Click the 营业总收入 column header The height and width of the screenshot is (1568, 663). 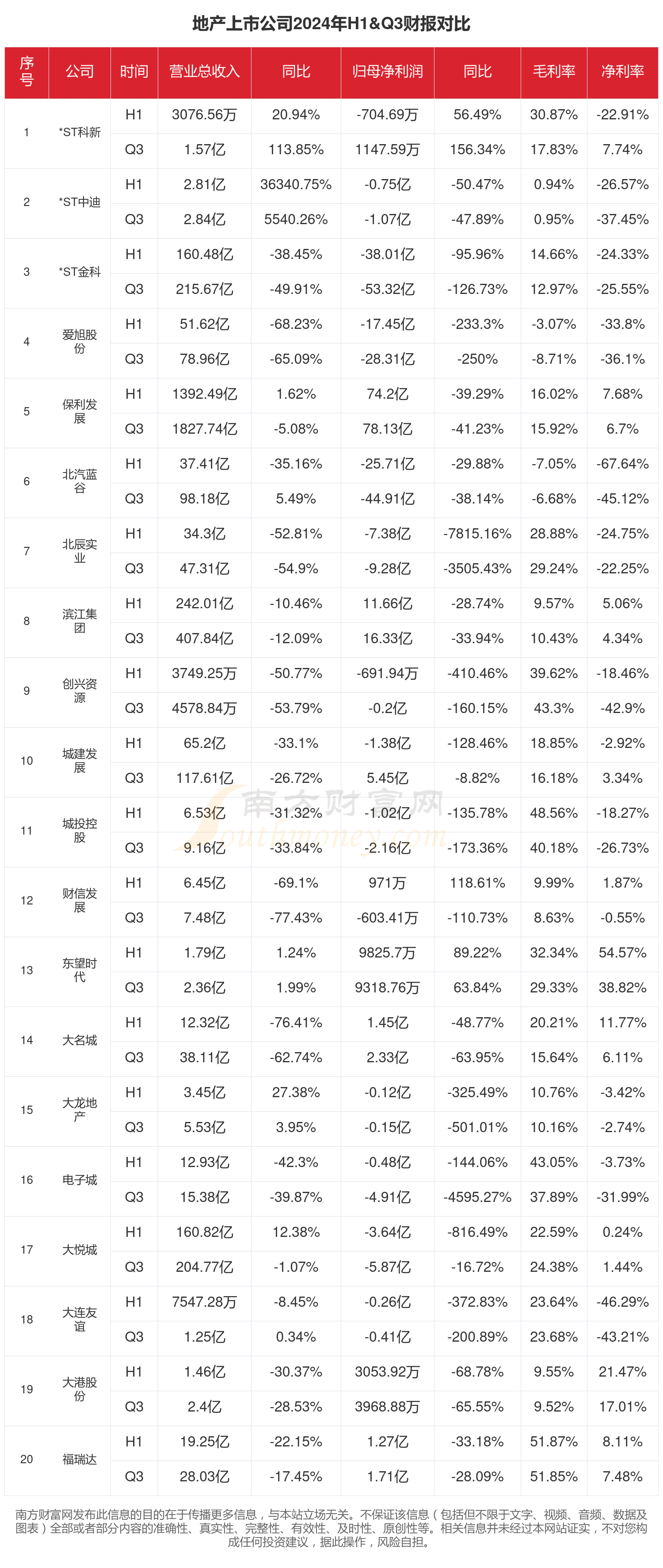204,72
